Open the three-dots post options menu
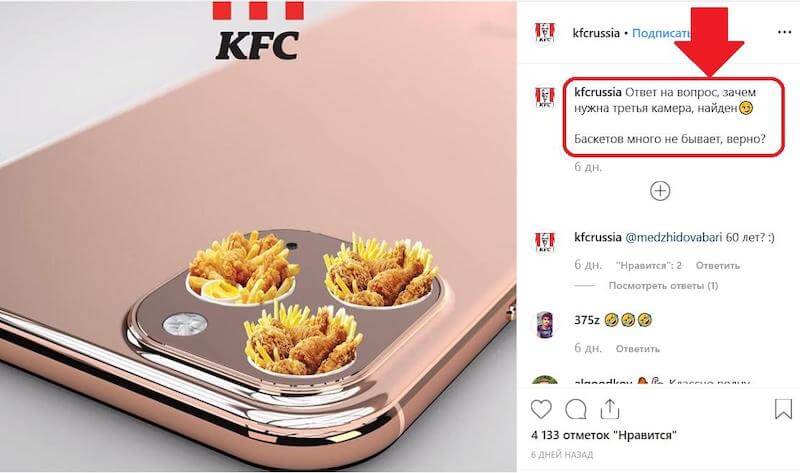This screenshot has height=473, width=800. tap(784, 32)
